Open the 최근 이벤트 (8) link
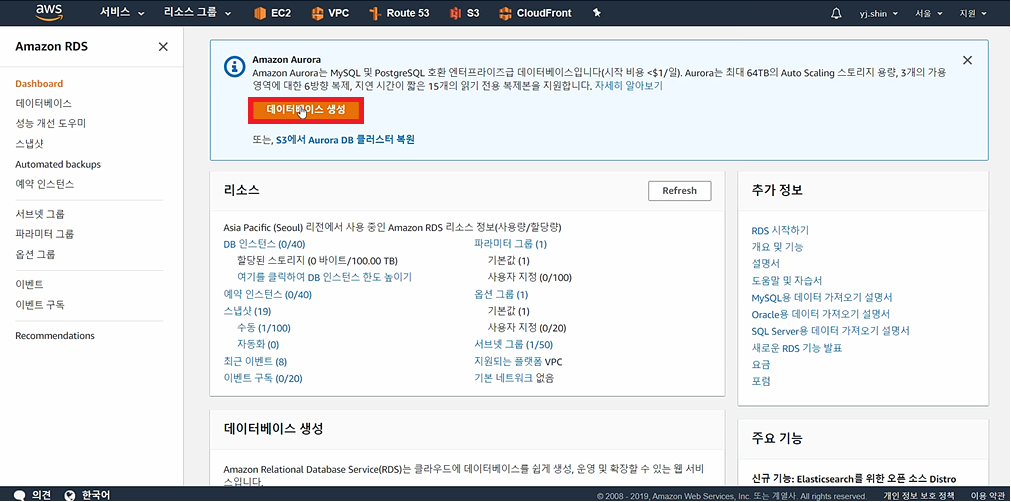 click(x=255, y=362)
